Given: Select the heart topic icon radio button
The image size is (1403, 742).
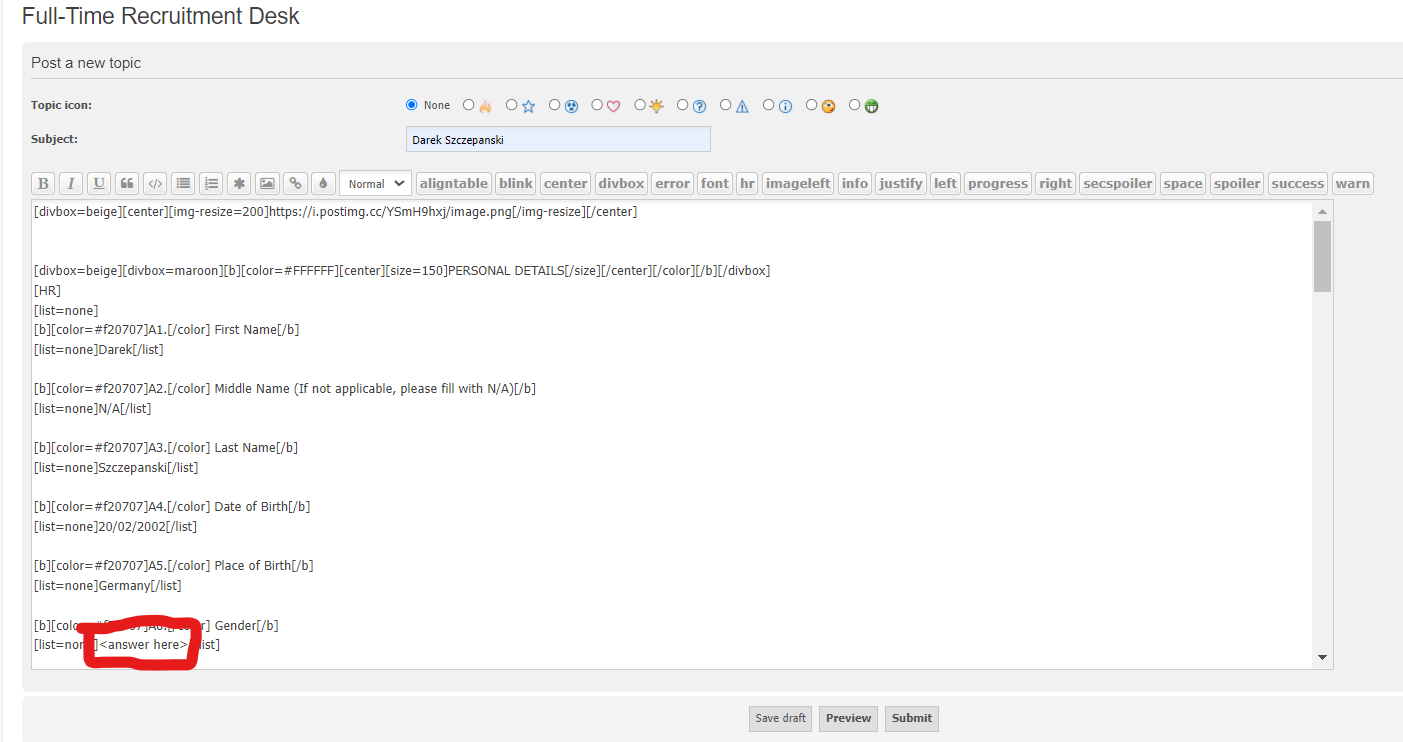Looking at the screenshot, I should [x=597, y=105].
